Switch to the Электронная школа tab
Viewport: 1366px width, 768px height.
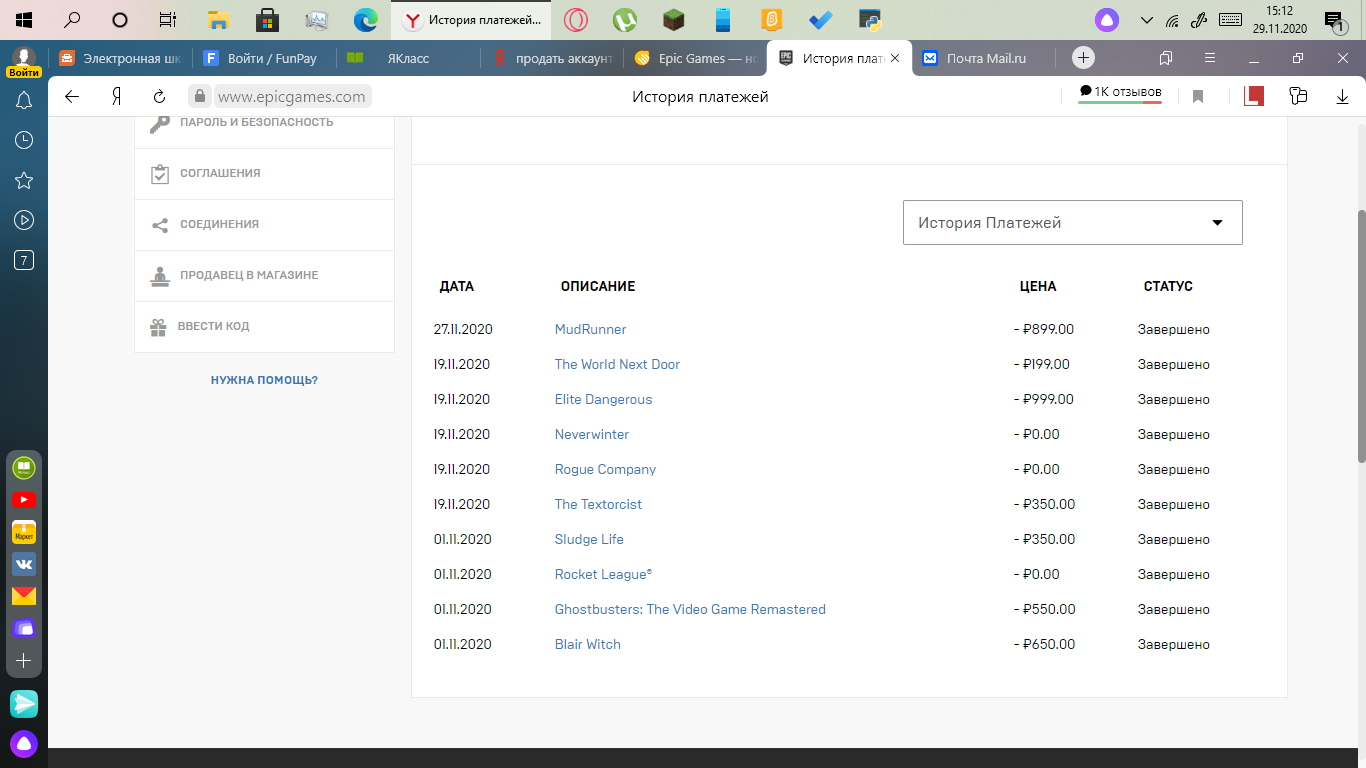click(120, 58)
